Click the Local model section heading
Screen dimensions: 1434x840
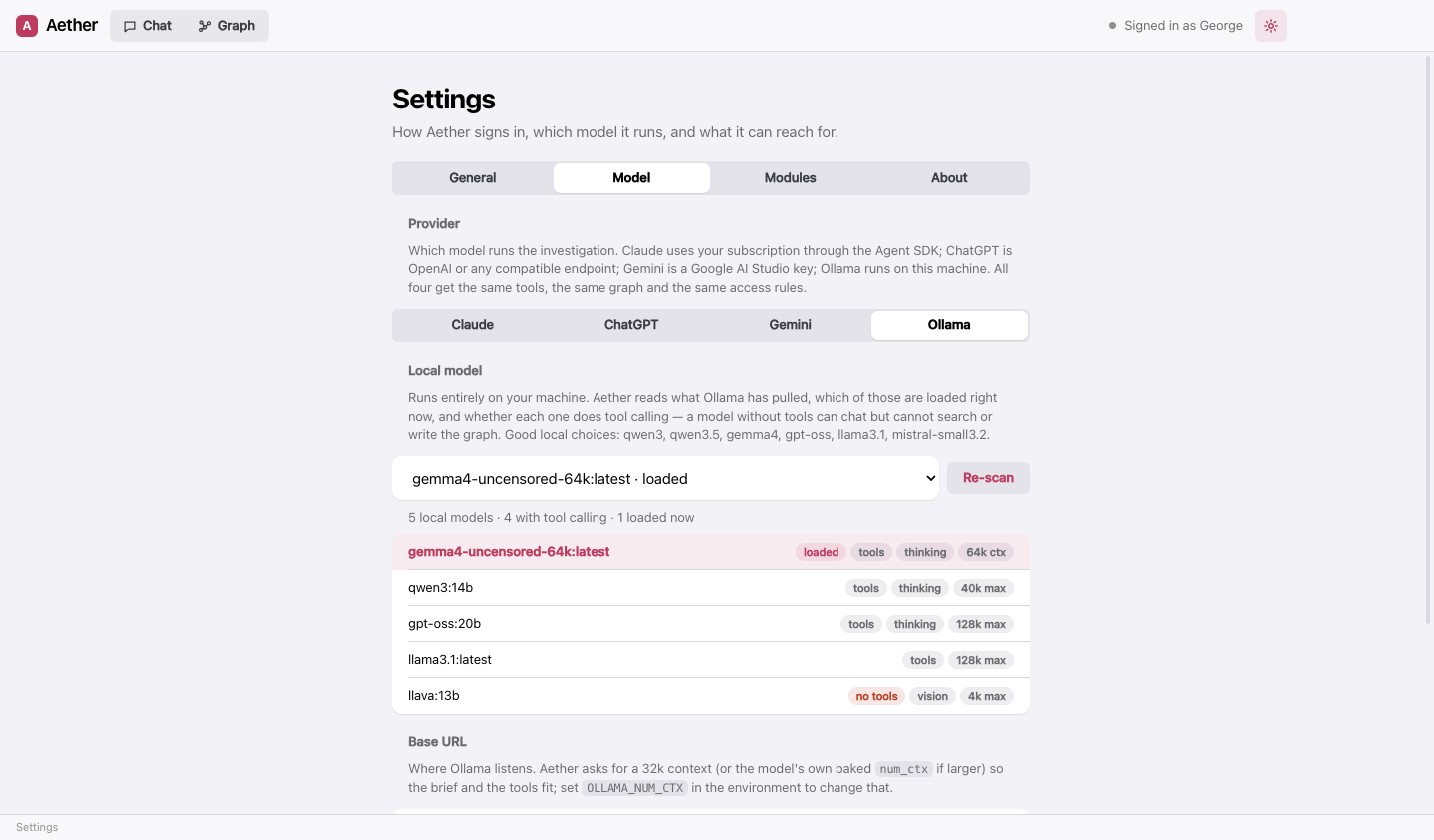coord(445,371)
